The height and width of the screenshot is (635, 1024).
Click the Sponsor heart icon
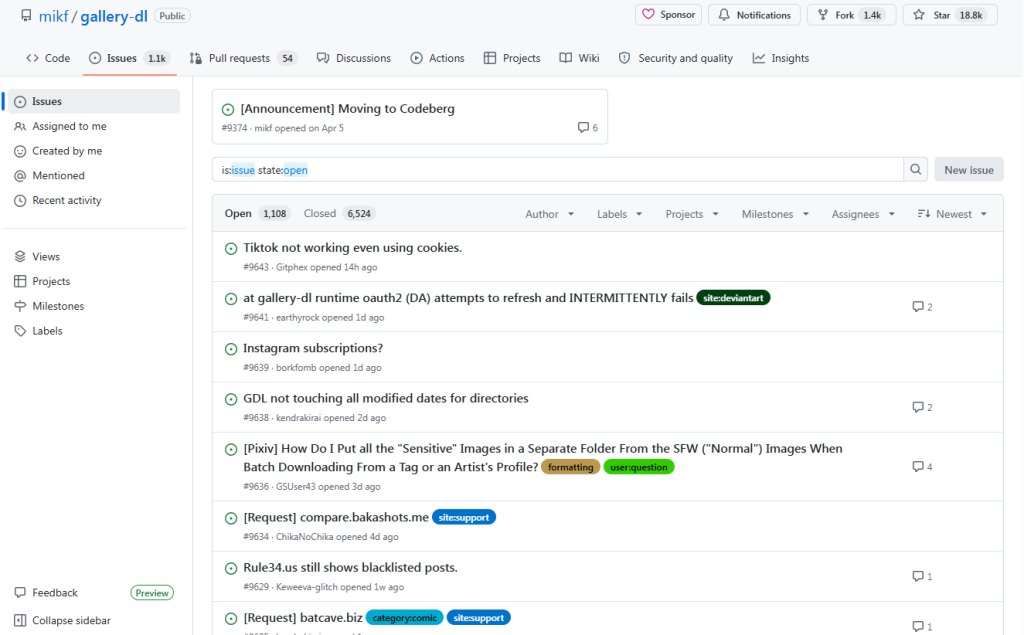point(648,14)
